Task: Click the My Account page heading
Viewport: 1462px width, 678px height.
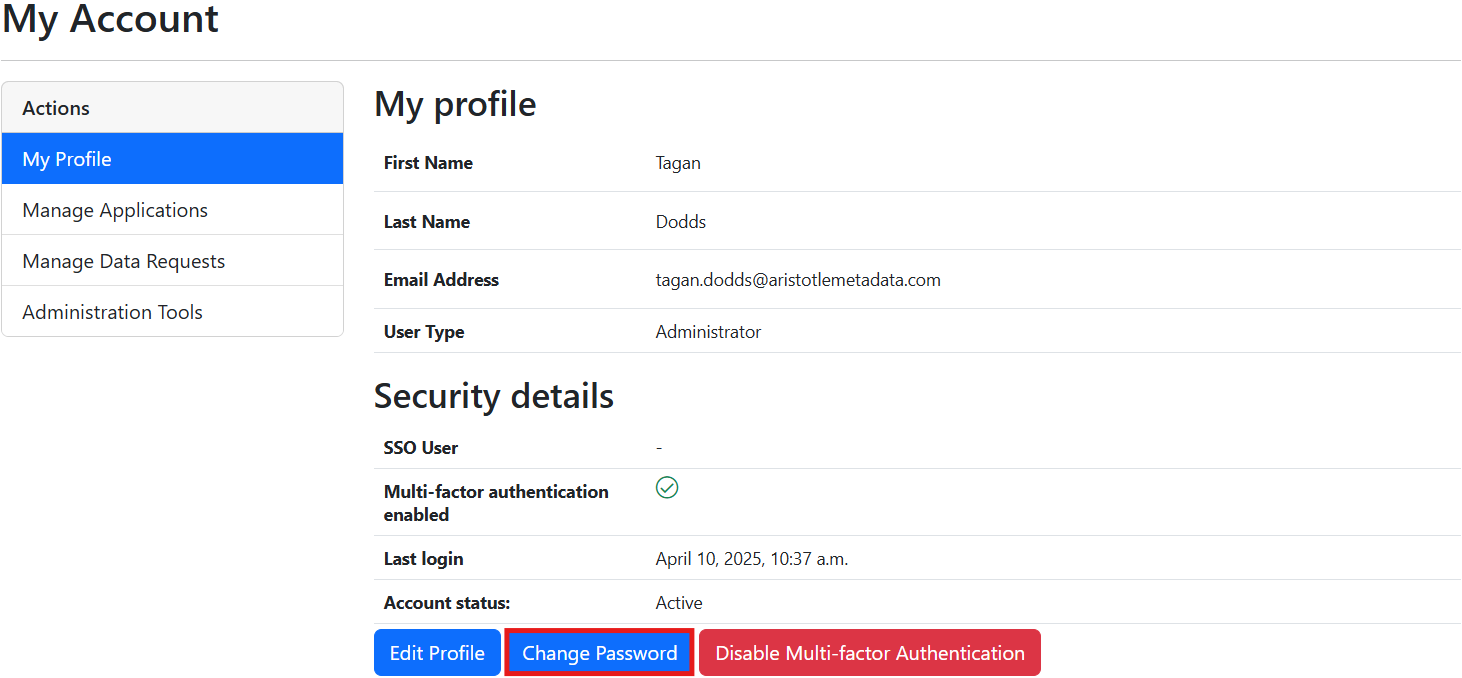Action: tap(110, 20)
